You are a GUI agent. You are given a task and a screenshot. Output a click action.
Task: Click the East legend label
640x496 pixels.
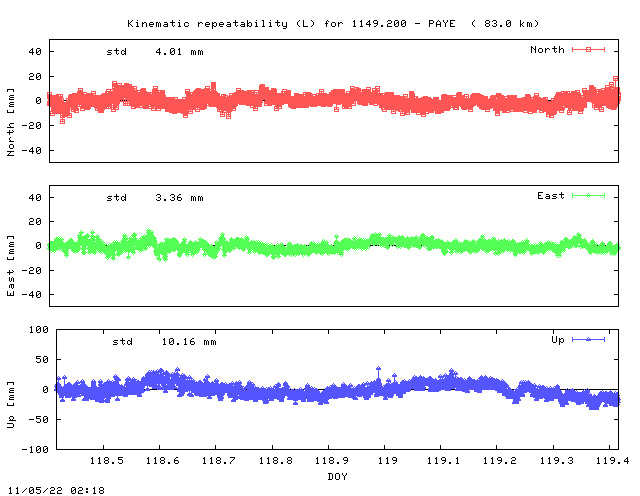point(551,196)
